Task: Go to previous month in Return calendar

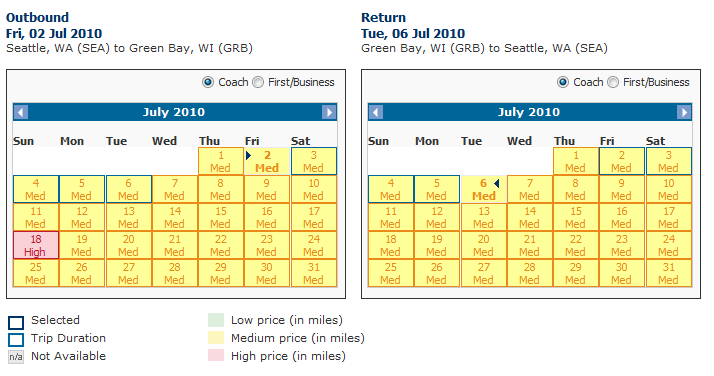Action: click(x=376, y=112)
